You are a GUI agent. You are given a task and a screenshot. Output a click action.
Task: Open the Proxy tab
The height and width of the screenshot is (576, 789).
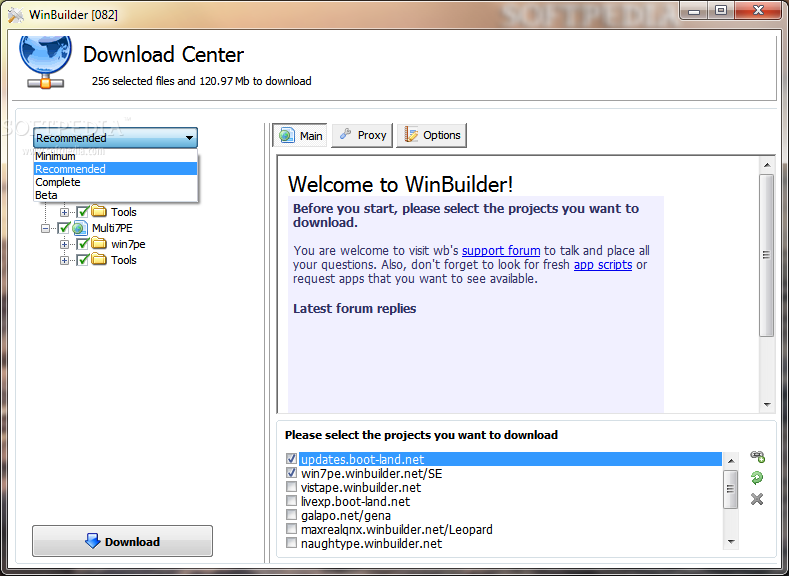(362, 135)
